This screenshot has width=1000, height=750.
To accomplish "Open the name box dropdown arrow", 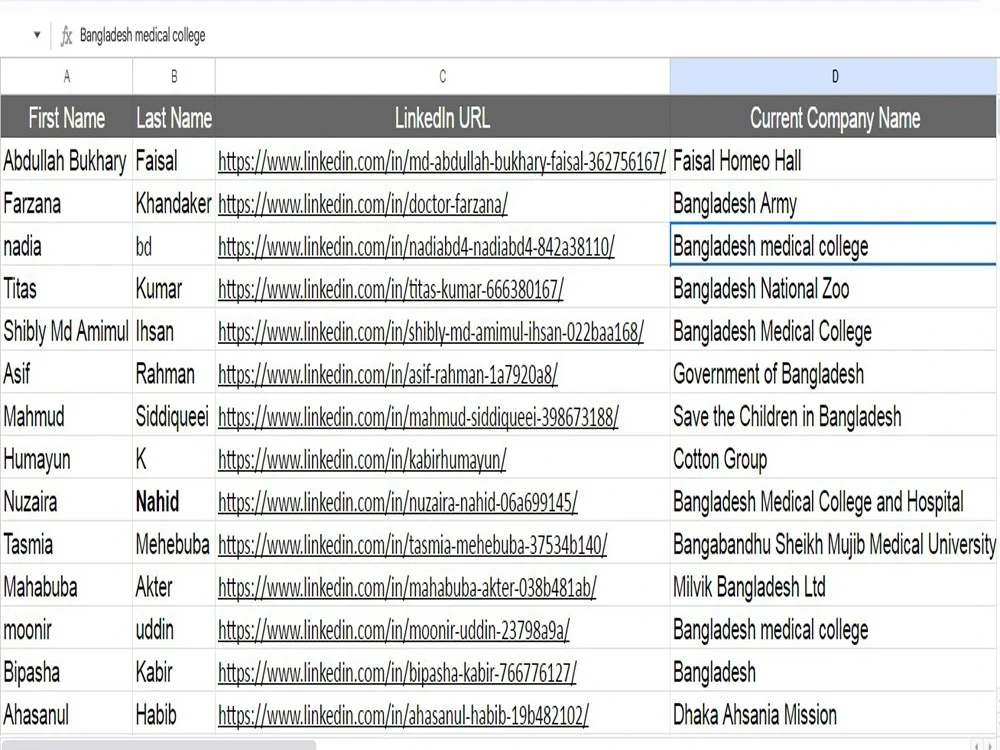I will 37,35.
